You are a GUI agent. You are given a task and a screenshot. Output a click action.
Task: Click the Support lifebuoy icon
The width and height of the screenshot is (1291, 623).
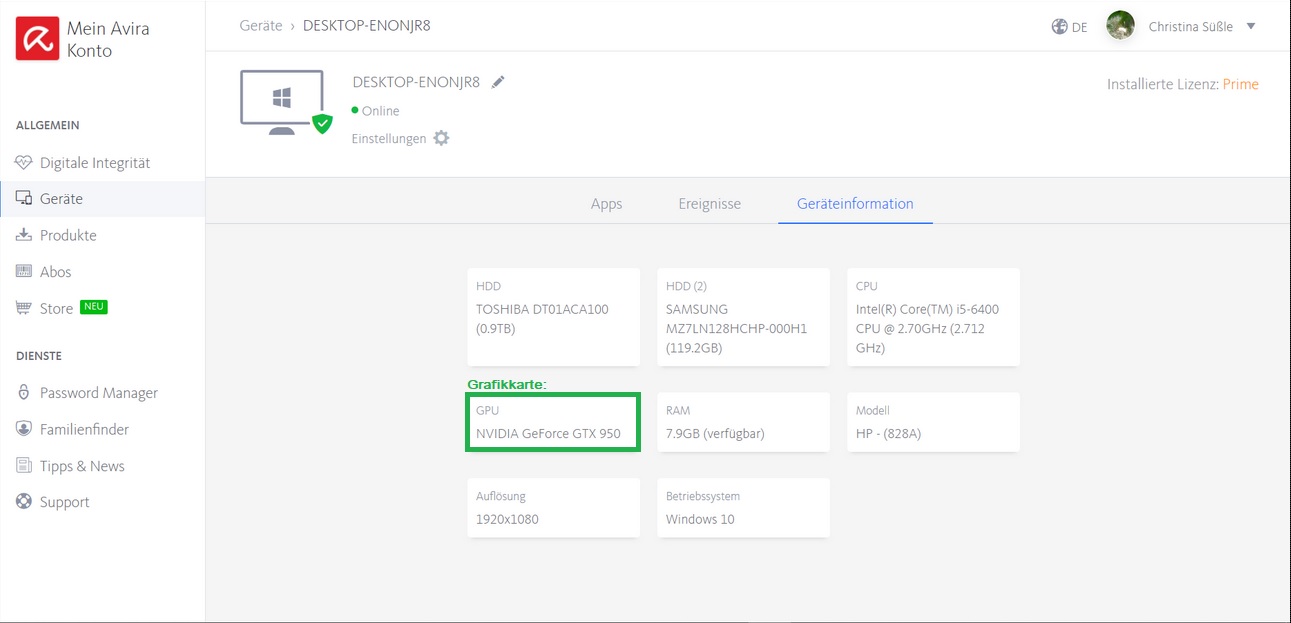(x=24, y=502)
